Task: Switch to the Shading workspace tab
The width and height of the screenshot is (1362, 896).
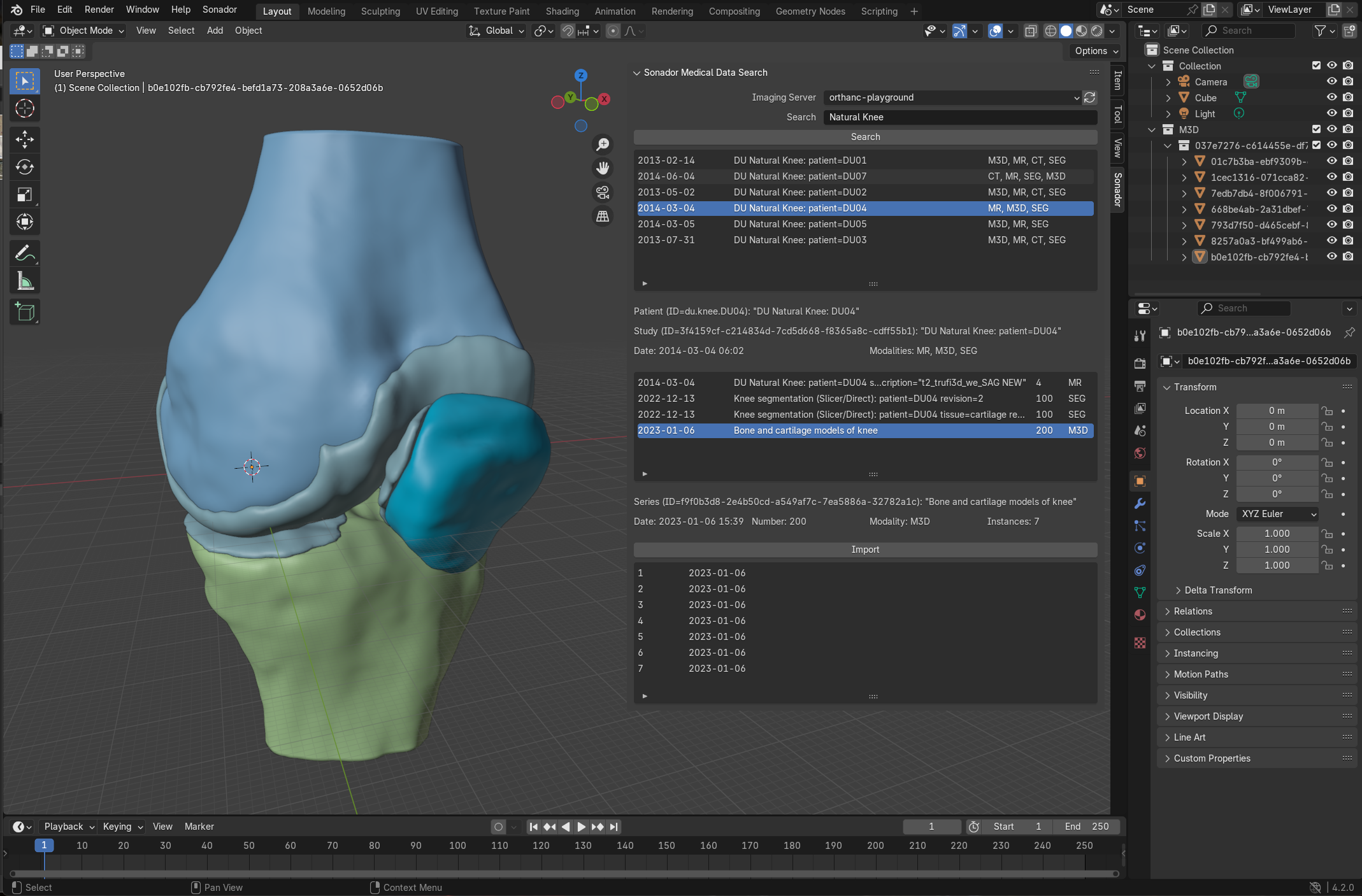Action: 562,11
